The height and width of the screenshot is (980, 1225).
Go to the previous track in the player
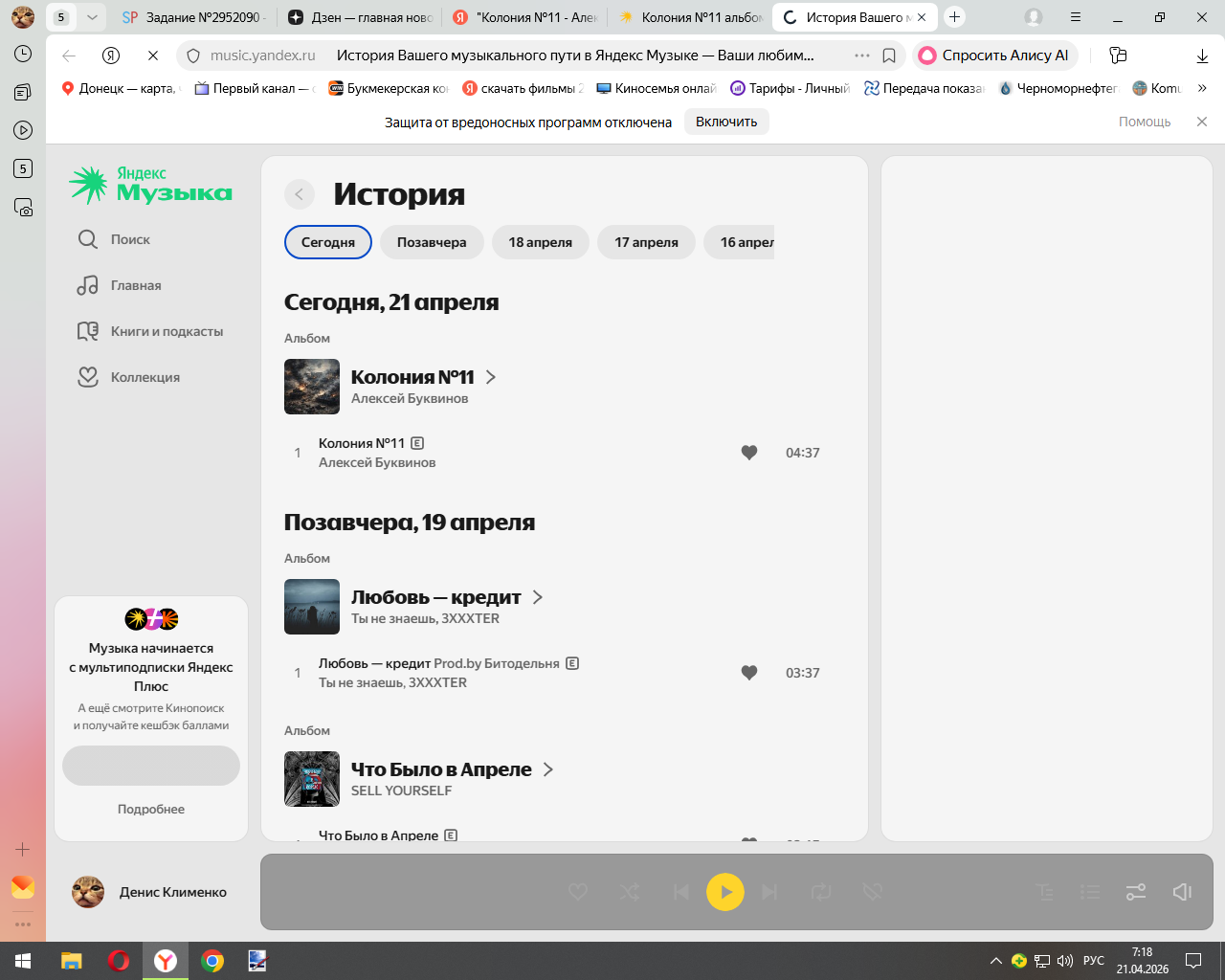[x=681, y=892]
